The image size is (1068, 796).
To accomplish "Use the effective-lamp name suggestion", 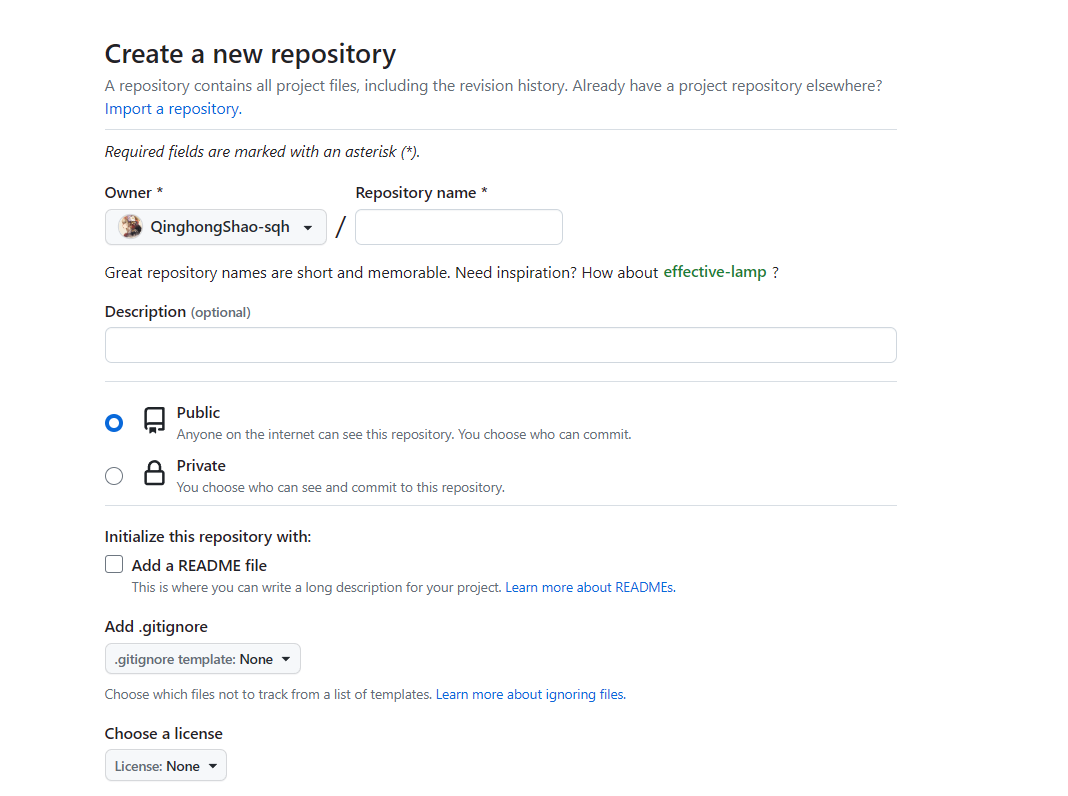I will click(x=715, y=272).
